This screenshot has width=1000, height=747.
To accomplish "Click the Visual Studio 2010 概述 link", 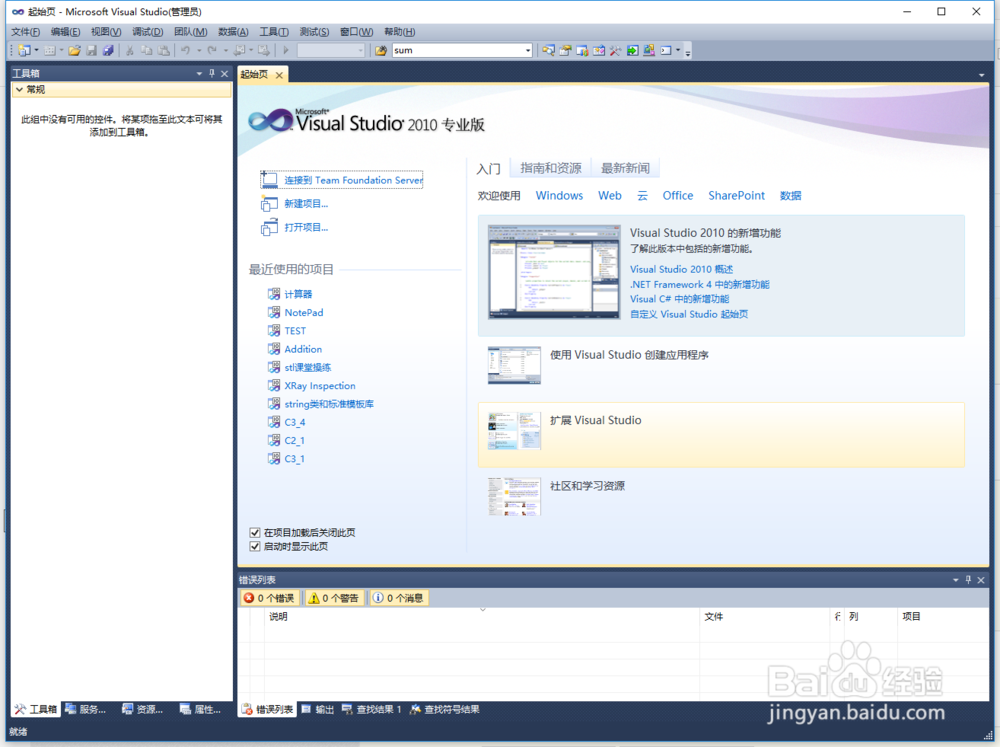I will [681, 269].
